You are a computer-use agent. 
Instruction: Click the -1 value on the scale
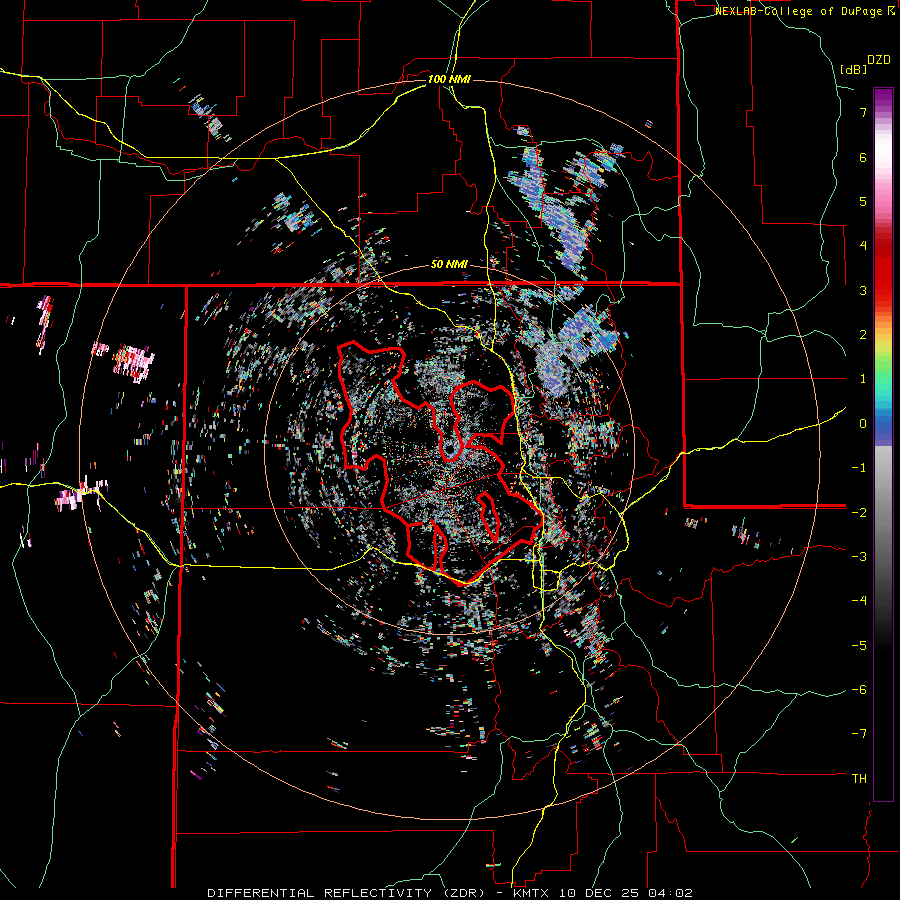(859, 468)
